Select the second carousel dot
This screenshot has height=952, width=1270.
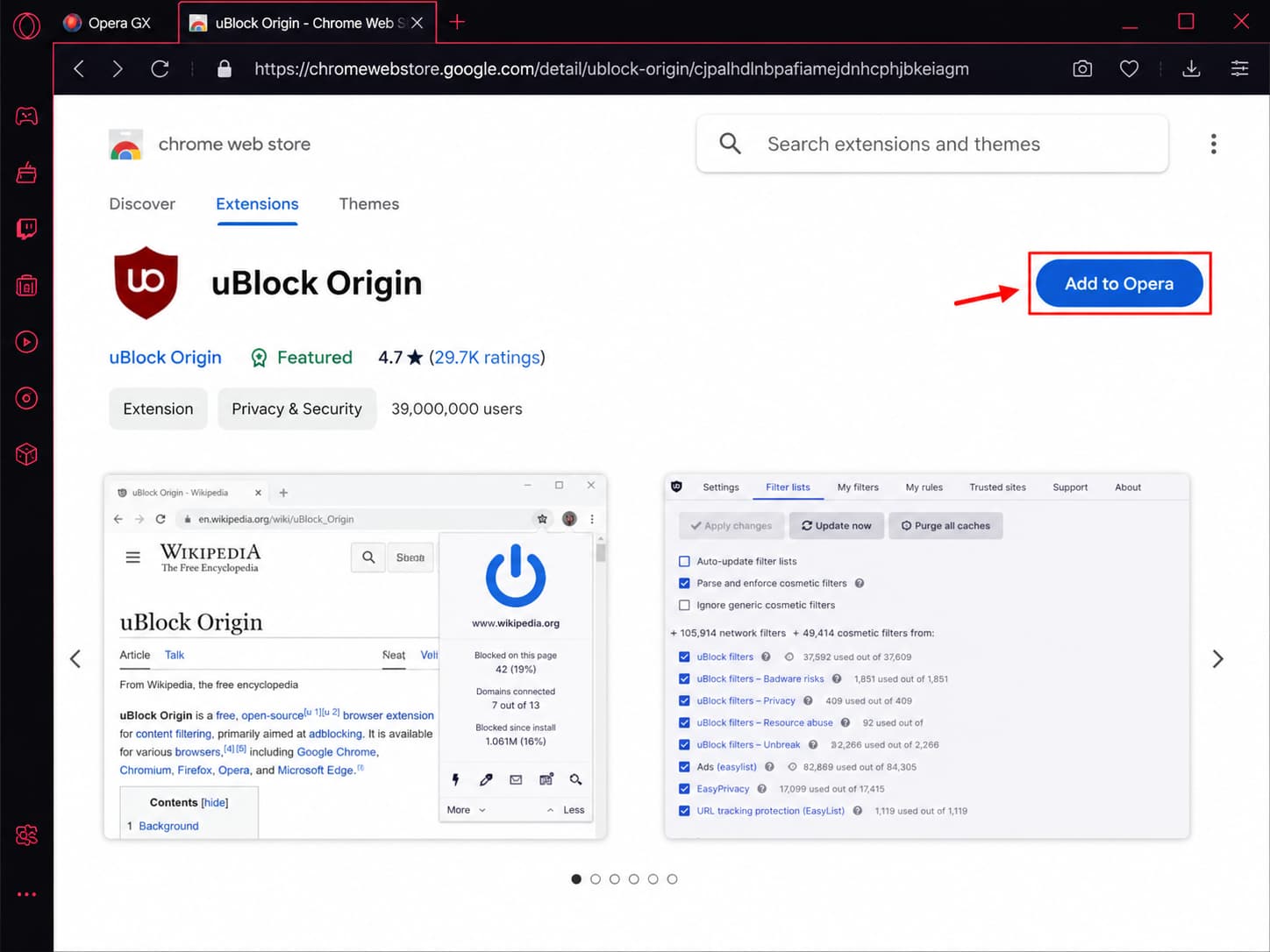pos(596,879)
